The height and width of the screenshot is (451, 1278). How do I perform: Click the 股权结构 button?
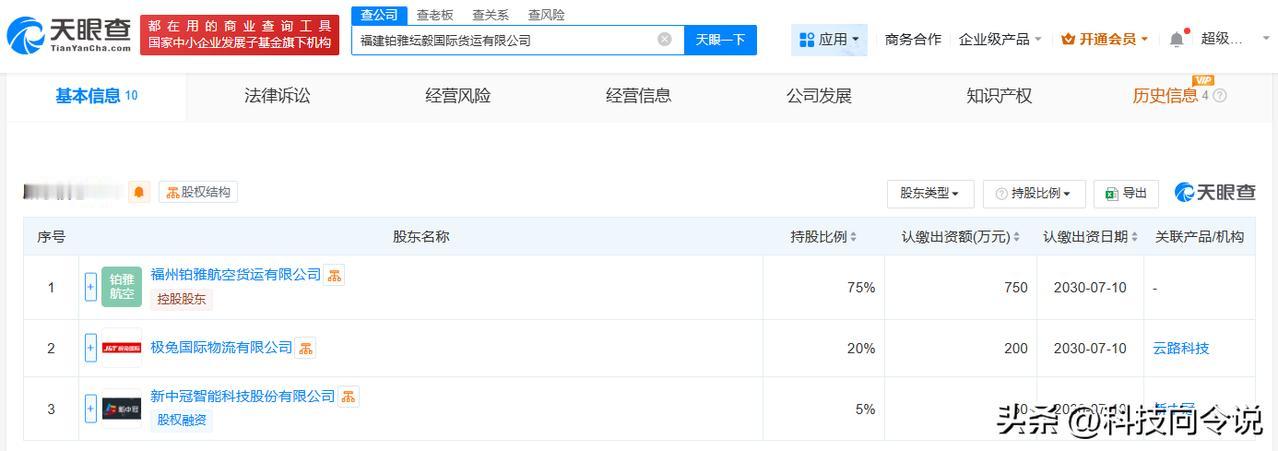pyautogui.click(x=198, y=192)
